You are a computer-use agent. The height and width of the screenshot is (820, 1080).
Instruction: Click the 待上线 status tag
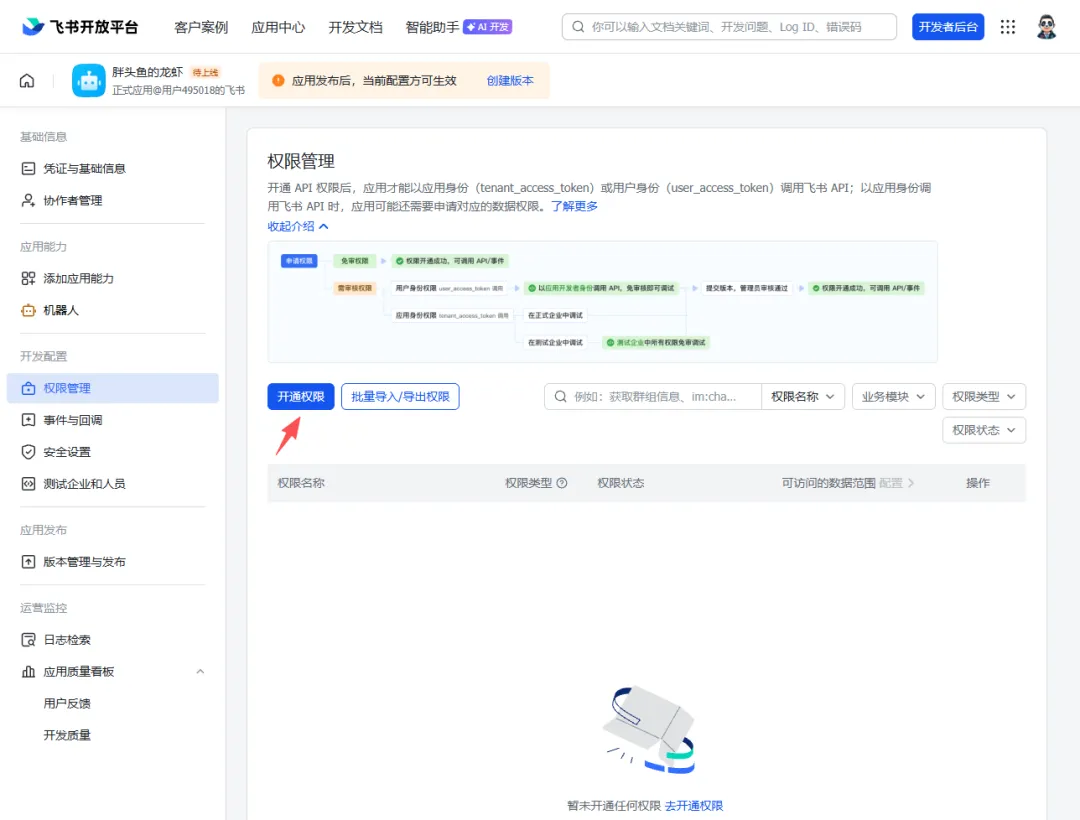tap(205, 72)
